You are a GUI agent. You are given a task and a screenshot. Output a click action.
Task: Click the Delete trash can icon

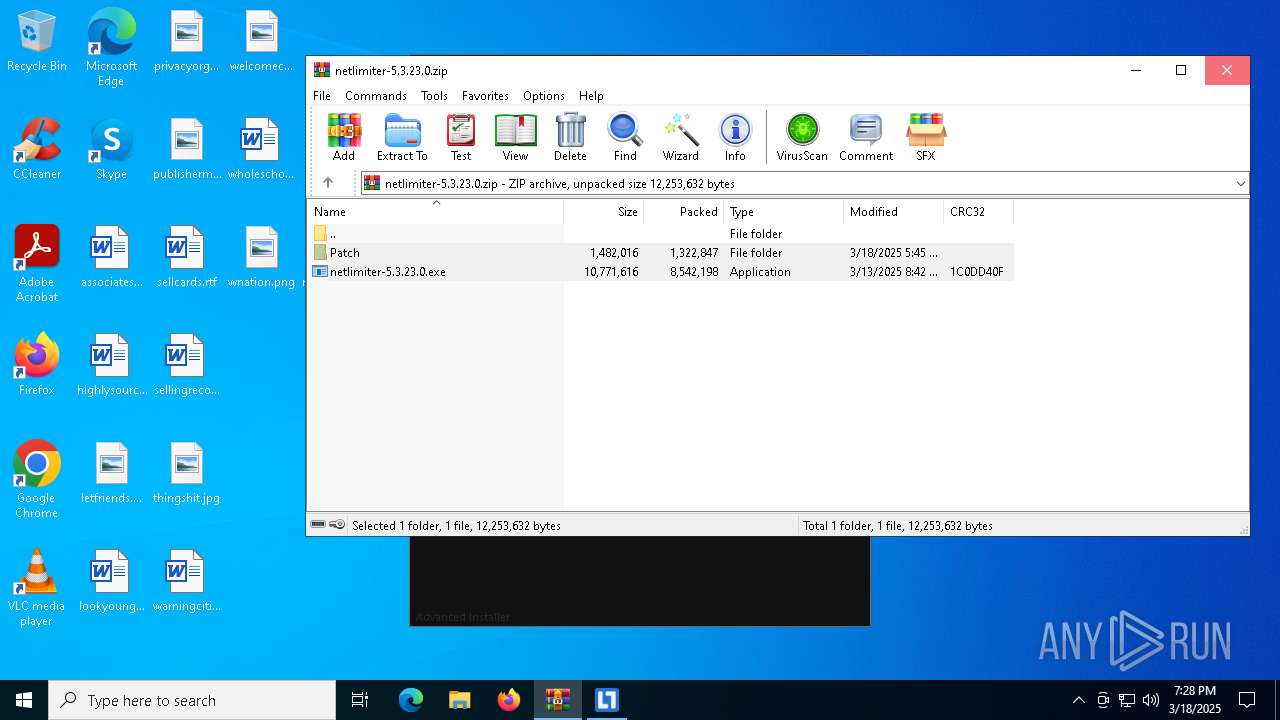570,137
